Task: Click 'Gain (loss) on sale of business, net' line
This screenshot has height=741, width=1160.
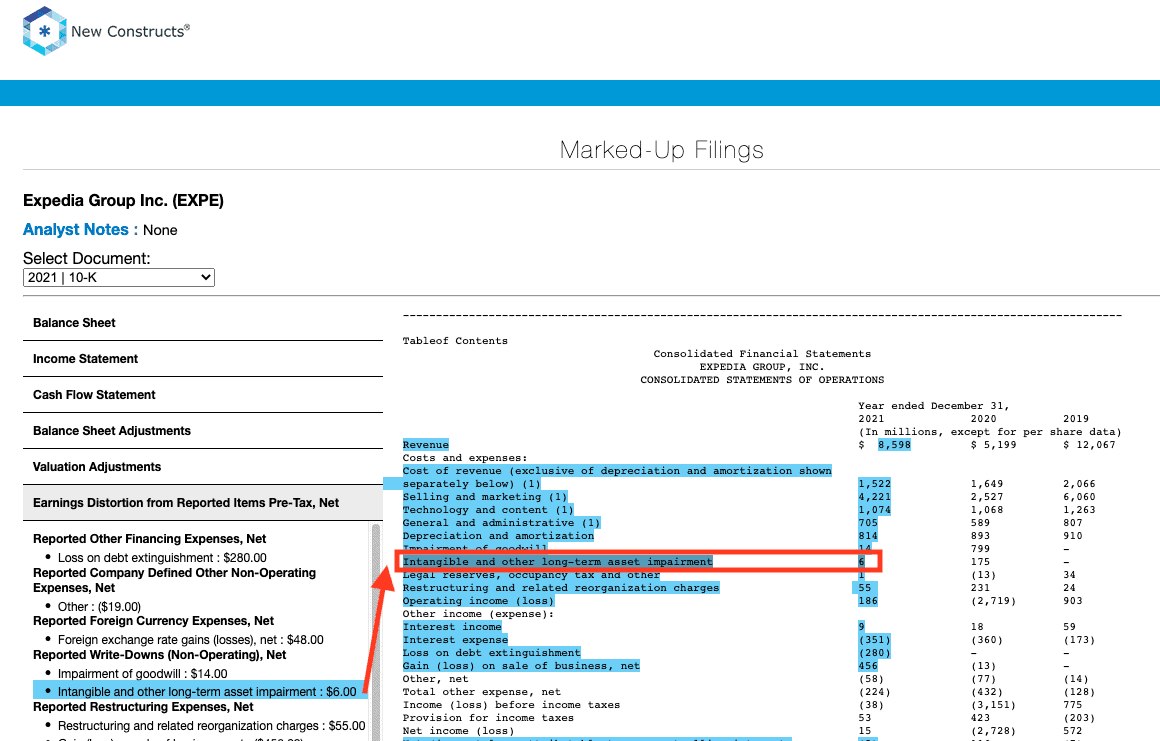Action: [521, 666]
